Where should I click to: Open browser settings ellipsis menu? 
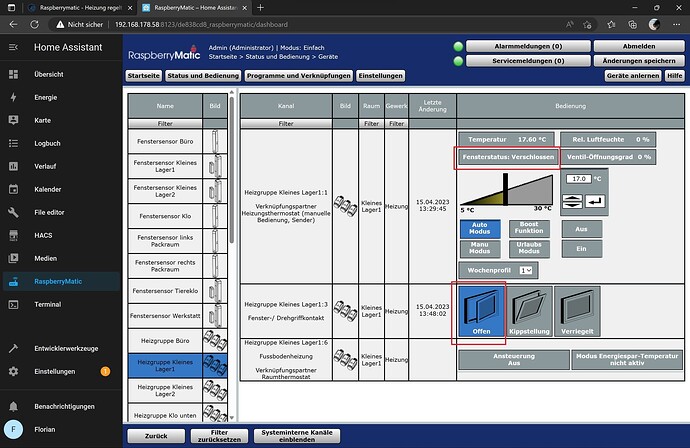[x=676, y=25]
